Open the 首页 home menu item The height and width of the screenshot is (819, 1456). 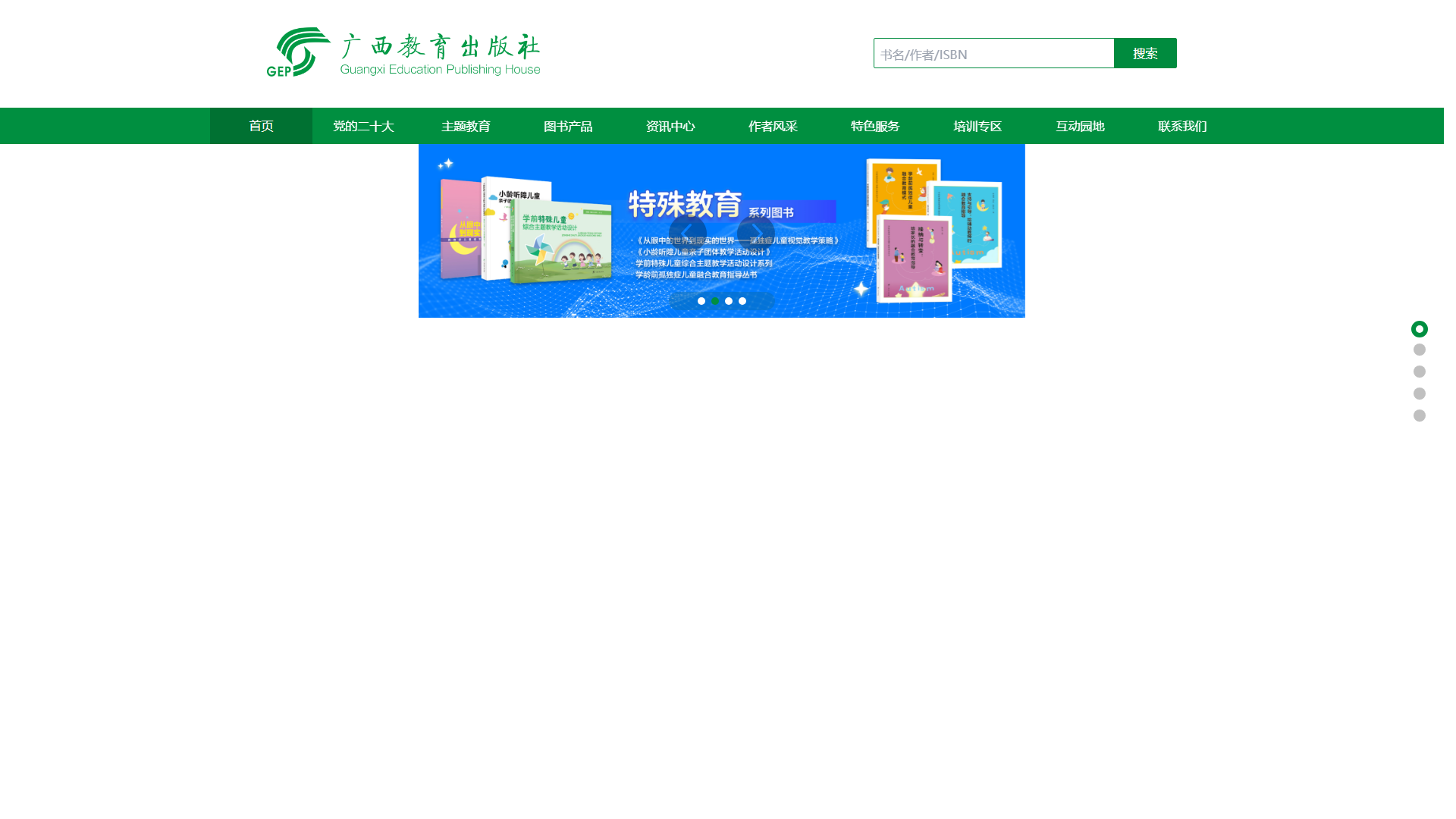261,126
